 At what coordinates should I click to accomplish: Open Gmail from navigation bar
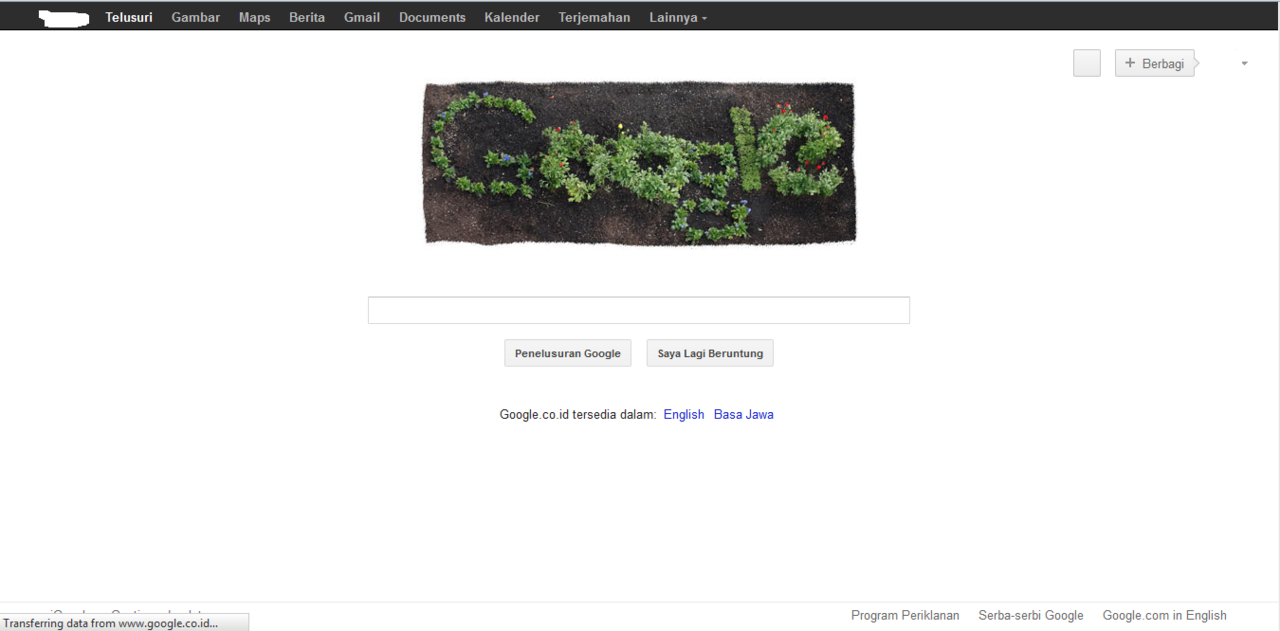362,17
